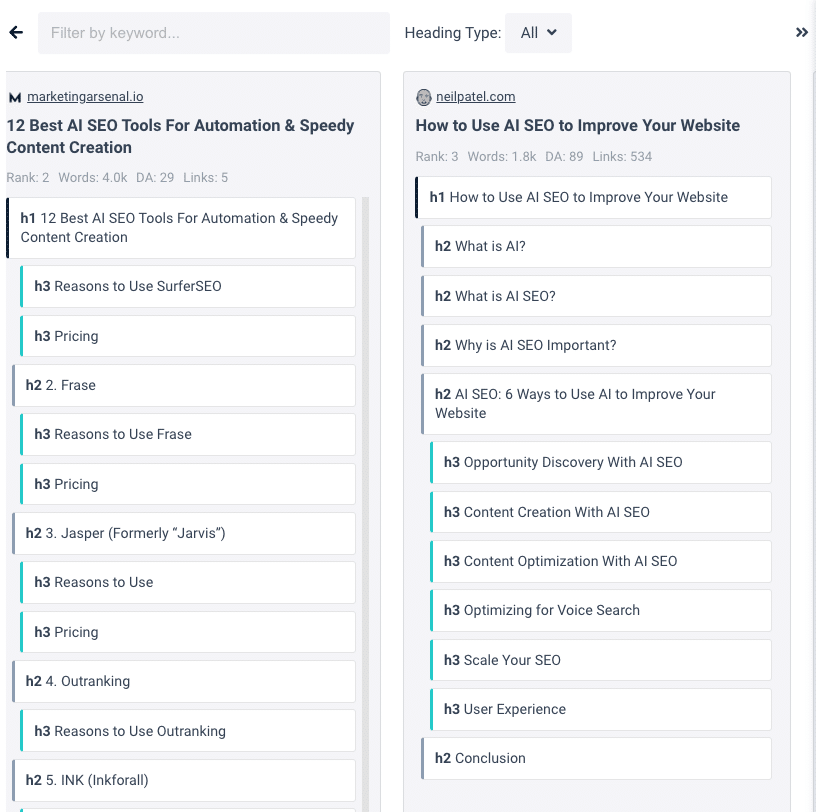Open the Heading Type dropdown
The width and height of the screenshot is (816, 812).
click(538, 33)
